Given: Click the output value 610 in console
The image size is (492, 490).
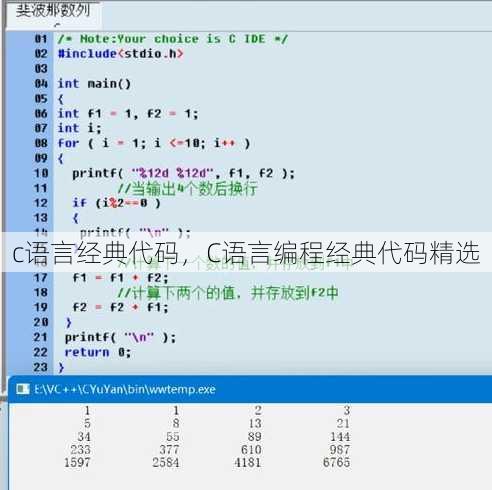Looking at the screenshot, I should 251,449.
